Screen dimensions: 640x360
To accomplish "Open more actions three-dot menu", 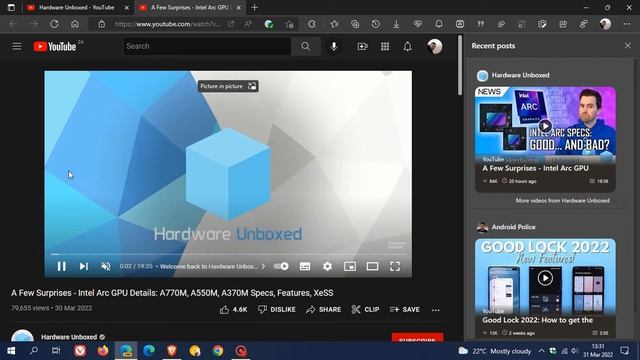I will tap(436, 310).
